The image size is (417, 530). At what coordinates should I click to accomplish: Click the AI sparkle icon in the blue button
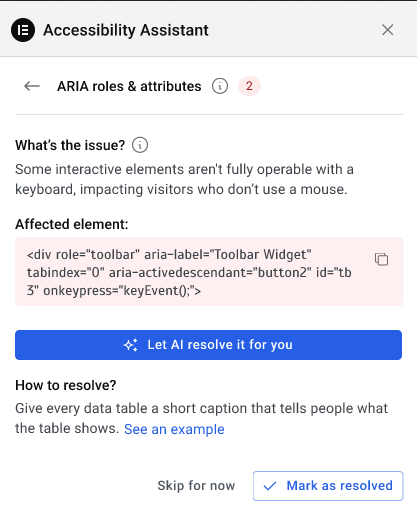click(130, 345)
